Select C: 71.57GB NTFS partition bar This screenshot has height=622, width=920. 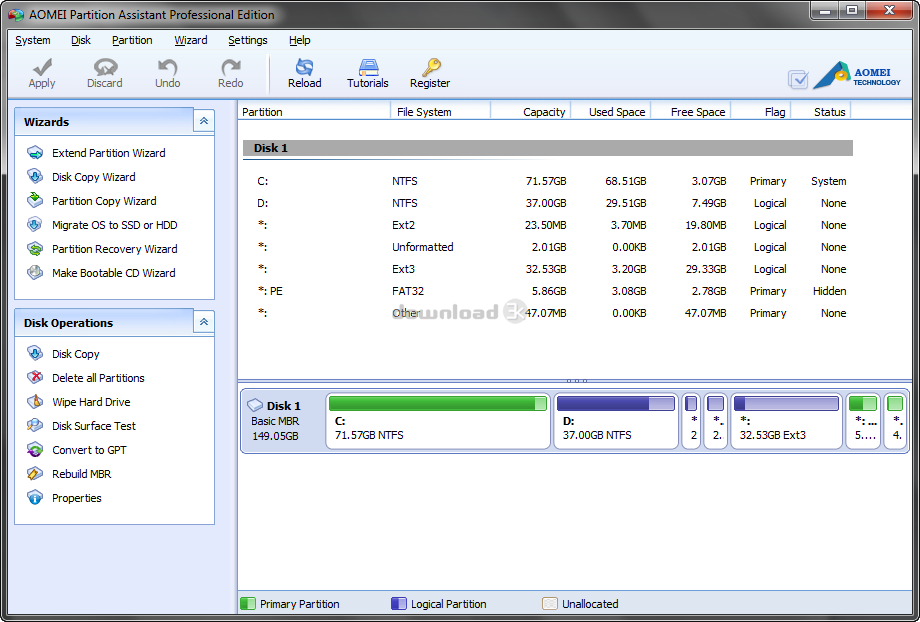coord(438,421)
